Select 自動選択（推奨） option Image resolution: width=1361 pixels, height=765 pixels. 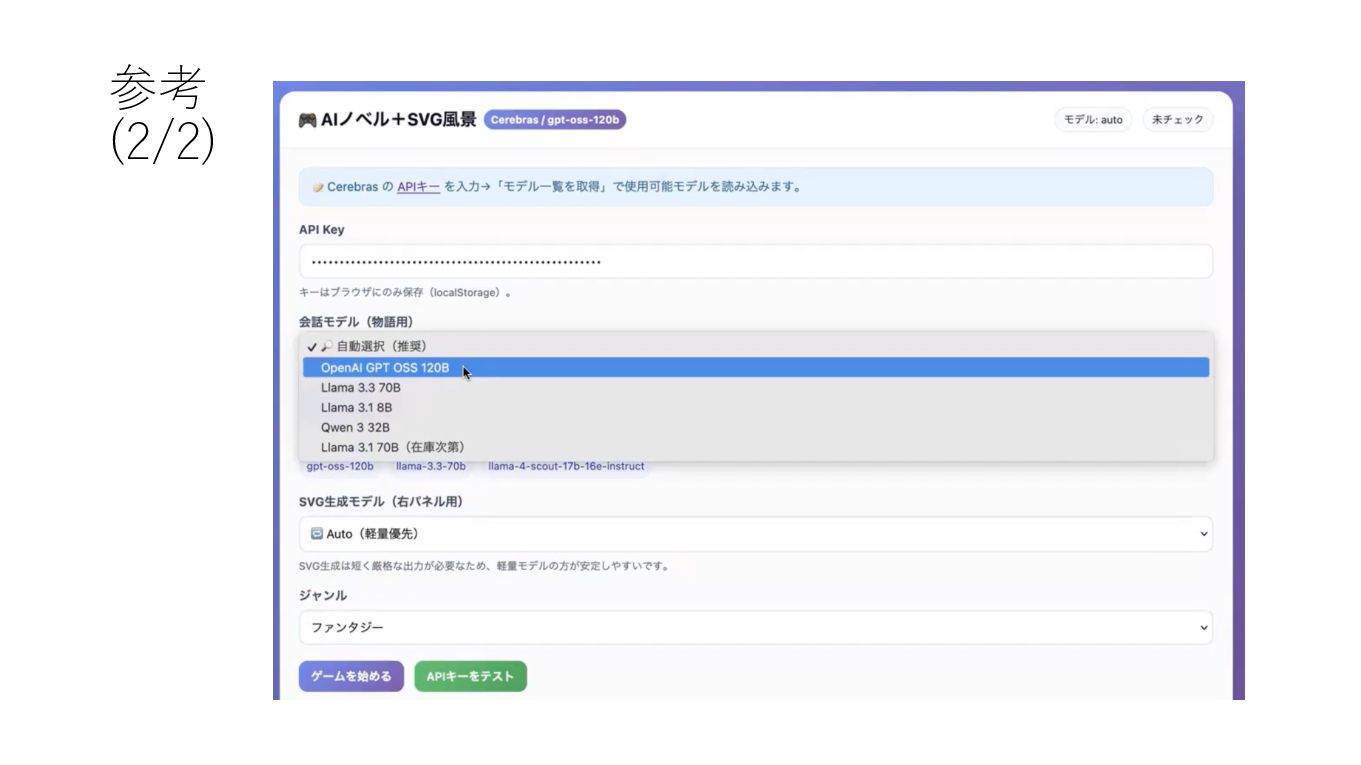click(x=756, y=346)
